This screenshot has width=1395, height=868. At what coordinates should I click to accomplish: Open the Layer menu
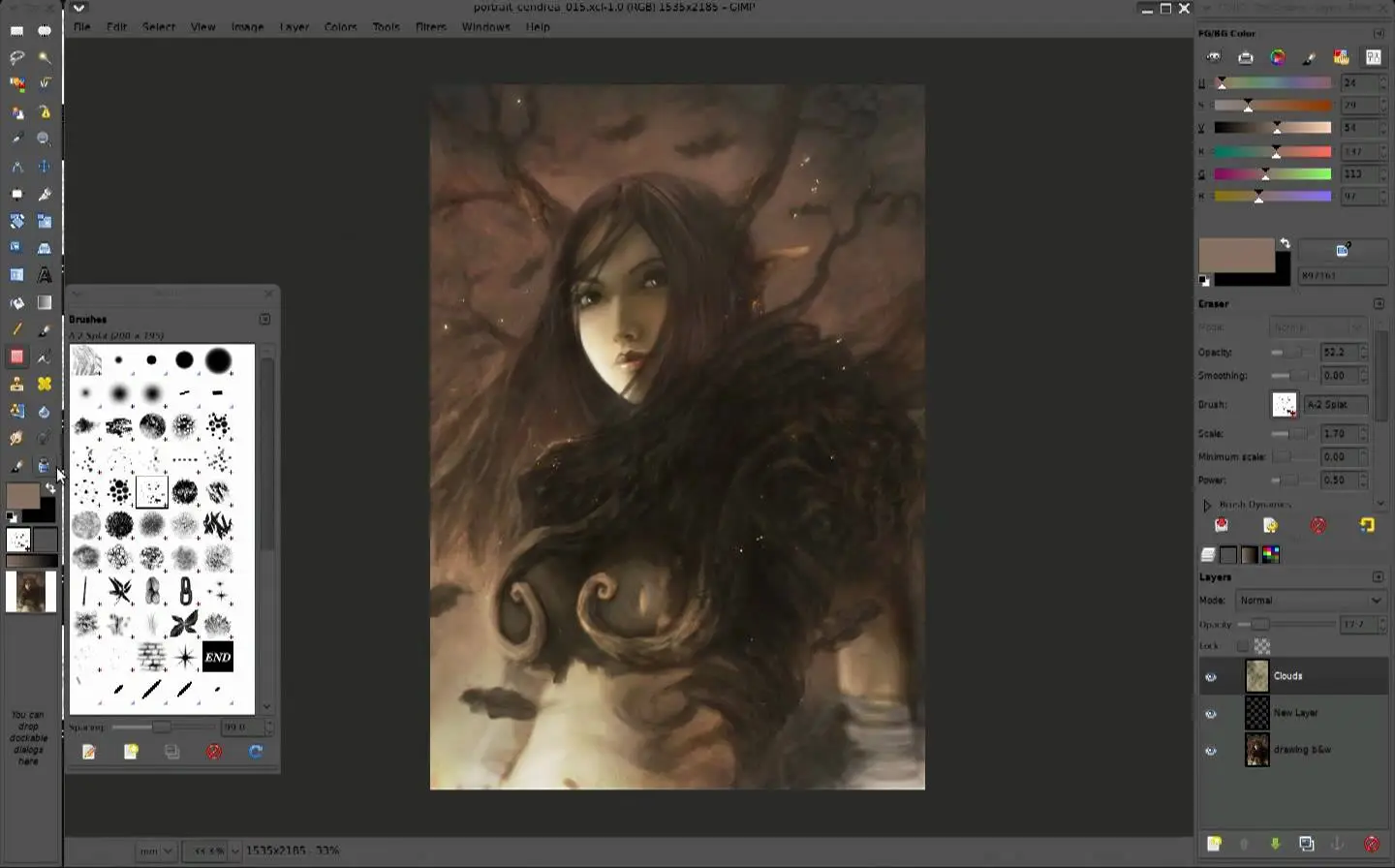click(294, 27)
